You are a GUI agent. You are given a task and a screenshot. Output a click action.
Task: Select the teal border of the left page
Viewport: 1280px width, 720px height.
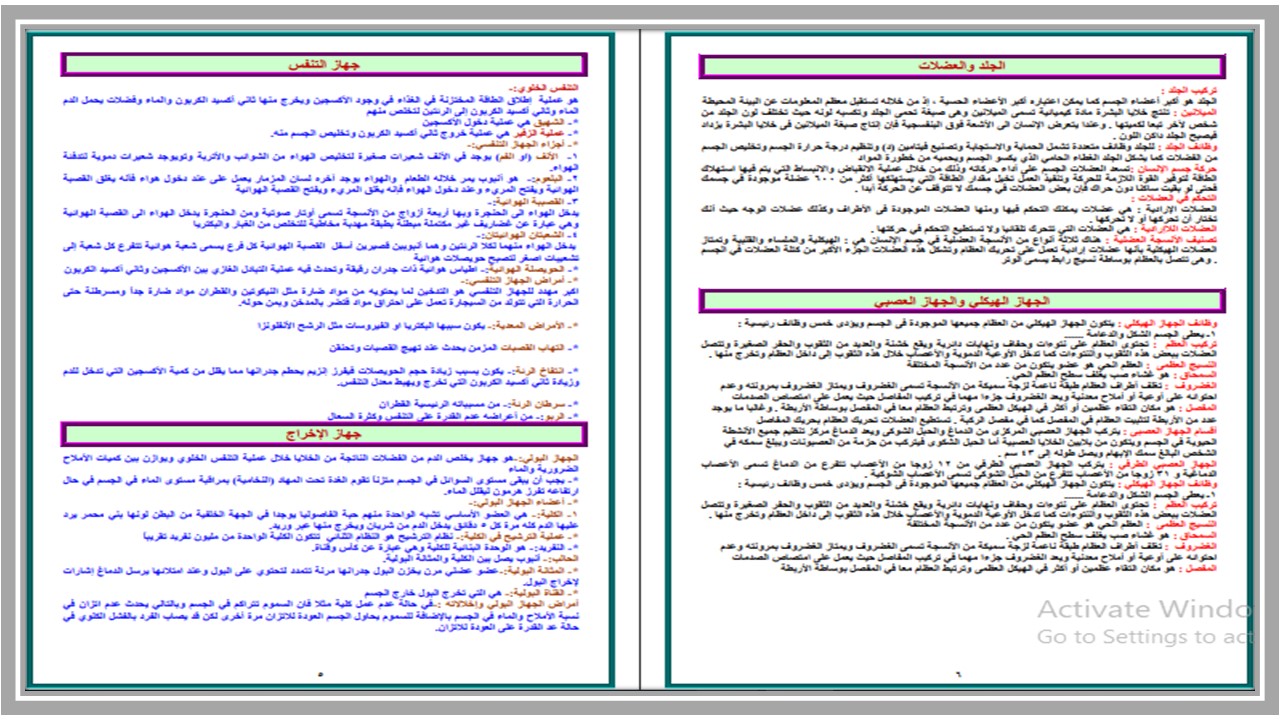point(28,360)
